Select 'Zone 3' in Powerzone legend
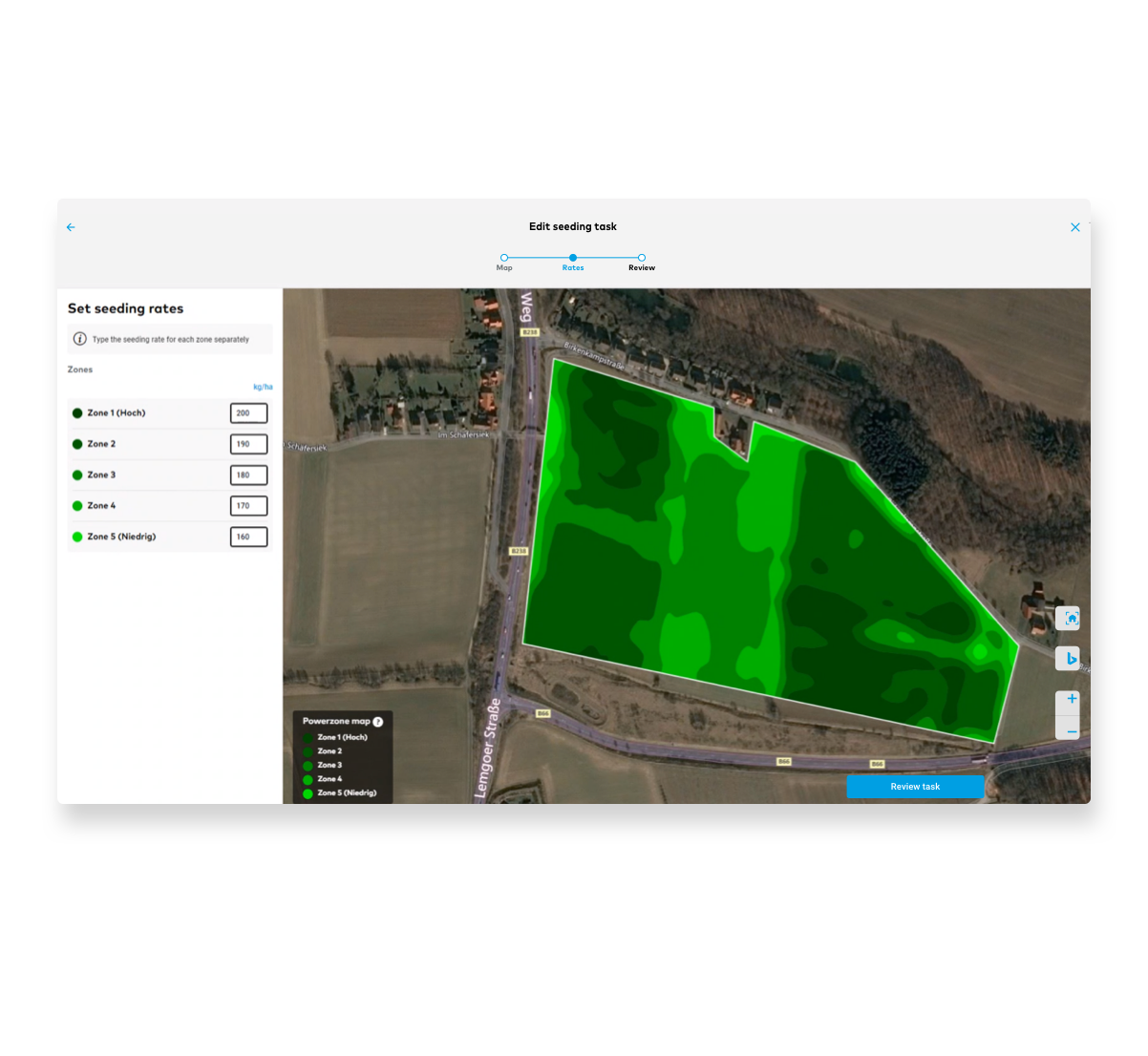The image size is (1148, 1056). 330,765
